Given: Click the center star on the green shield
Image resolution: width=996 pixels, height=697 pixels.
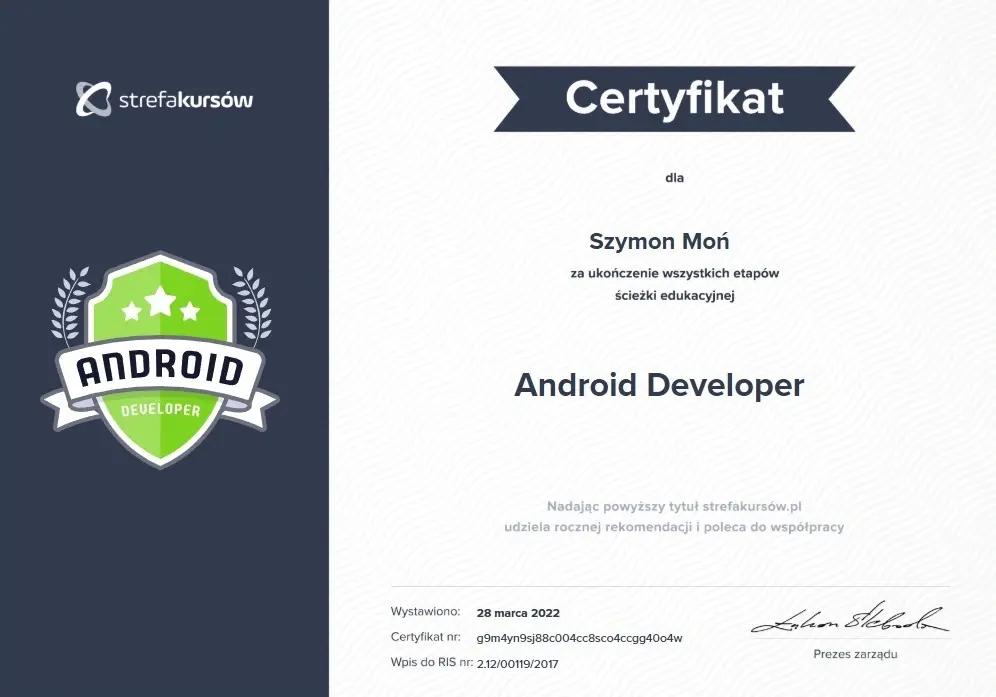Looking at the screenshot, I should coord(160,298).
